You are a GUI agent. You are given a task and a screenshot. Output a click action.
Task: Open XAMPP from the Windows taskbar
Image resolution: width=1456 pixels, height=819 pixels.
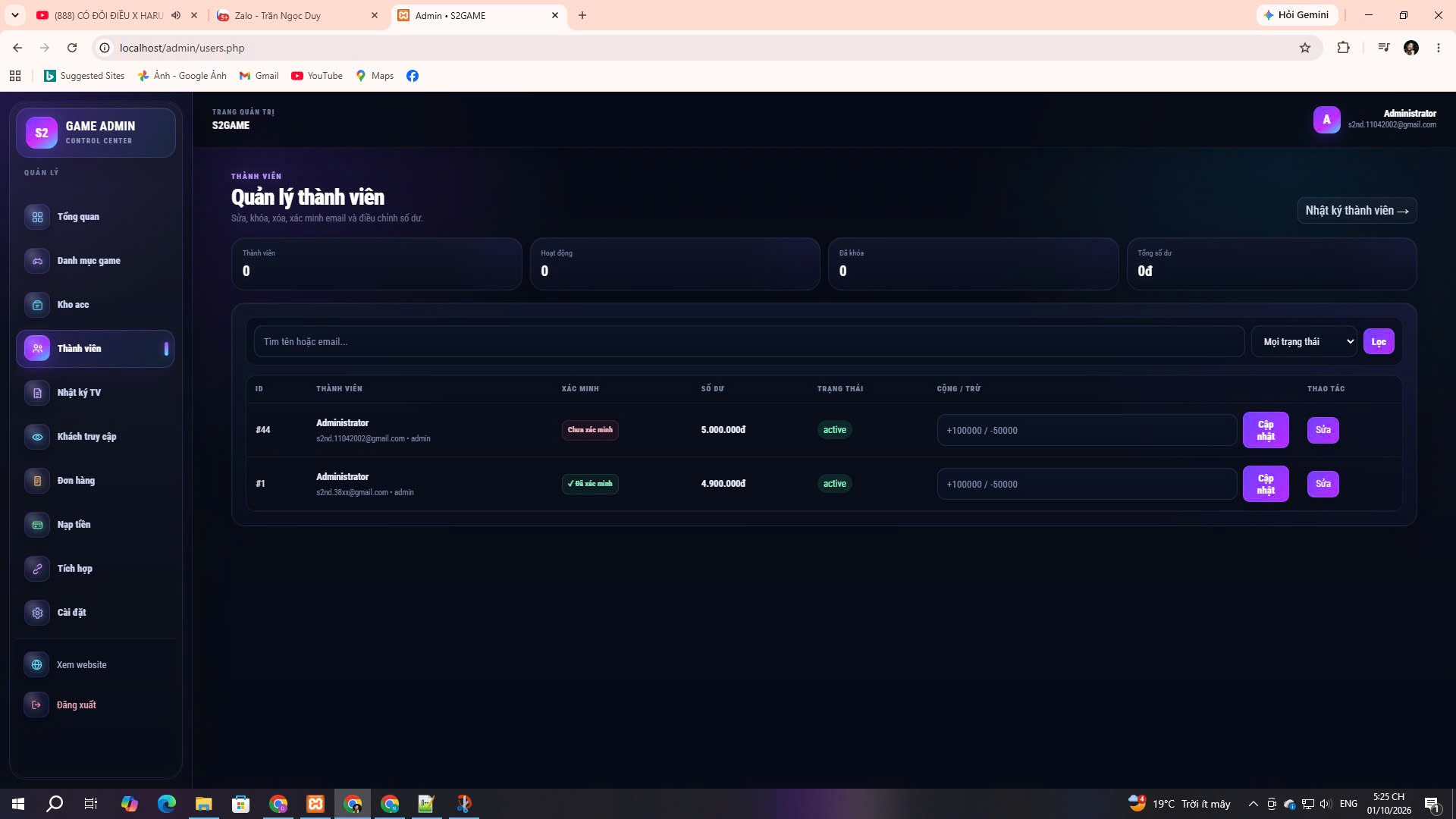click(315, 804)
